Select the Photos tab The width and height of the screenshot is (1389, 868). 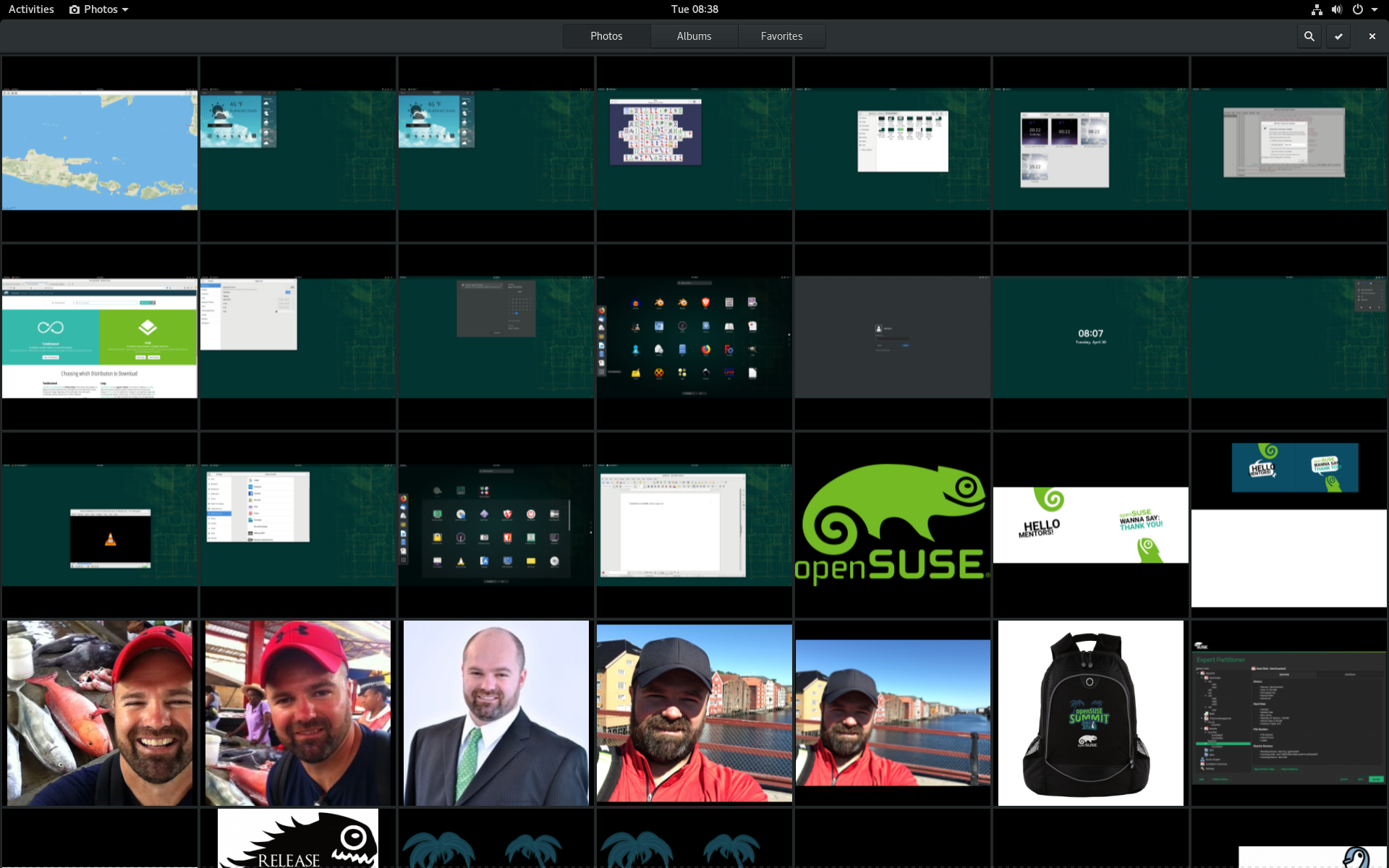[x=606, y=36]
